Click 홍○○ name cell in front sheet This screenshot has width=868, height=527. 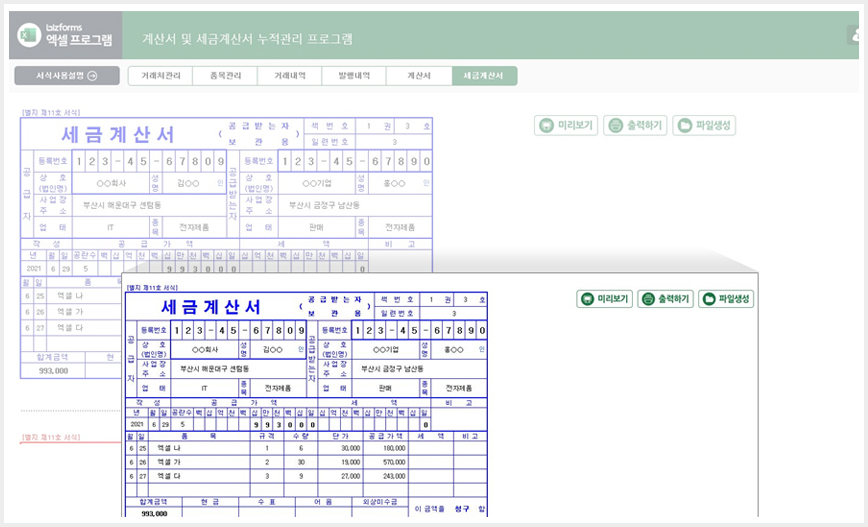pos(453,350)
